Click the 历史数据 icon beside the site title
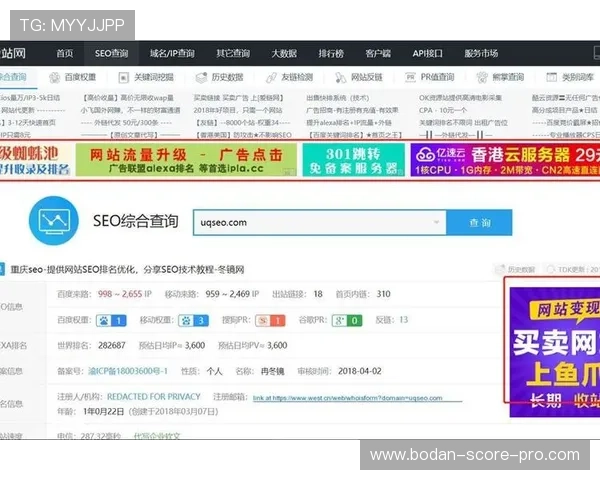 (500, 269)
